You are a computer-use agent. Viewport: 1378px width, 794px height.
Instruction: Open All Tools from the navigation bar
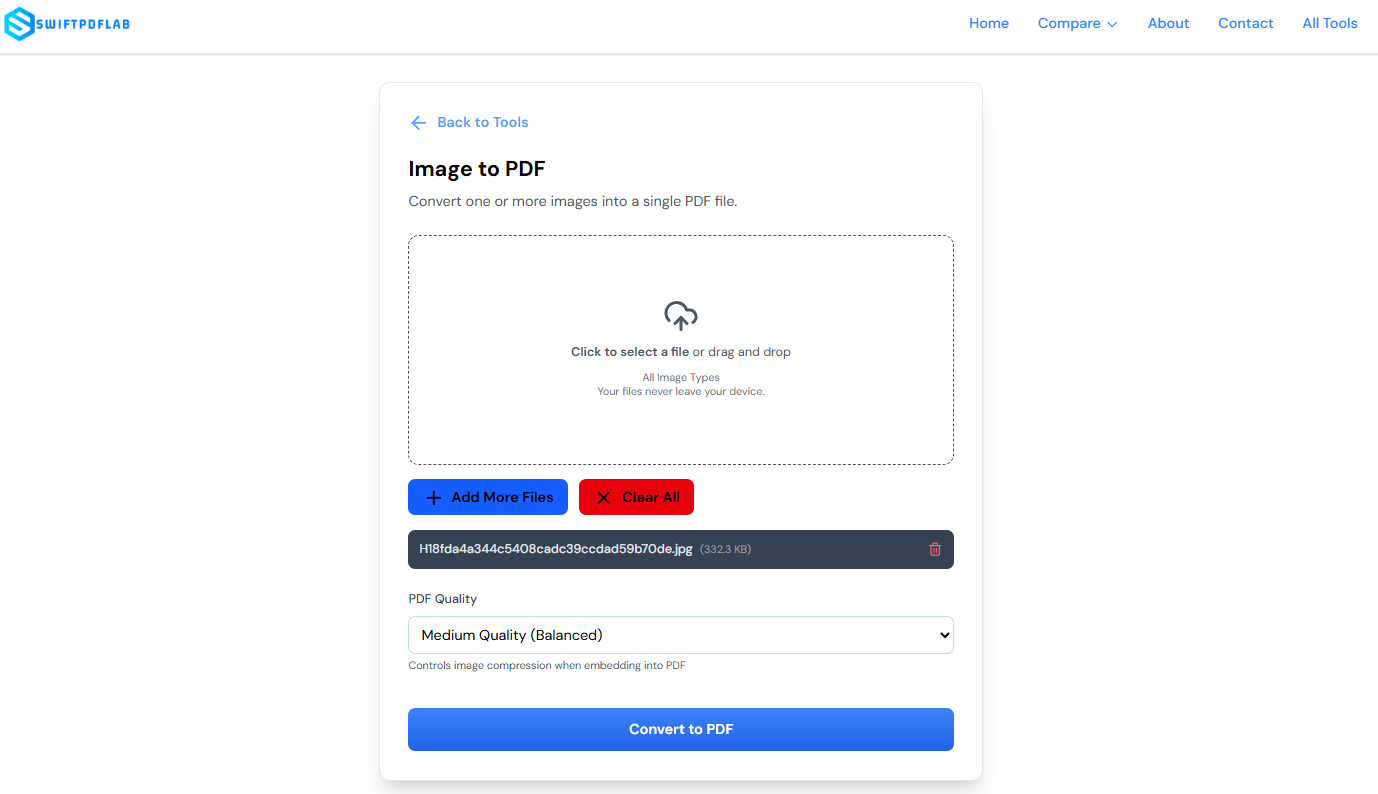[1330, 23]
